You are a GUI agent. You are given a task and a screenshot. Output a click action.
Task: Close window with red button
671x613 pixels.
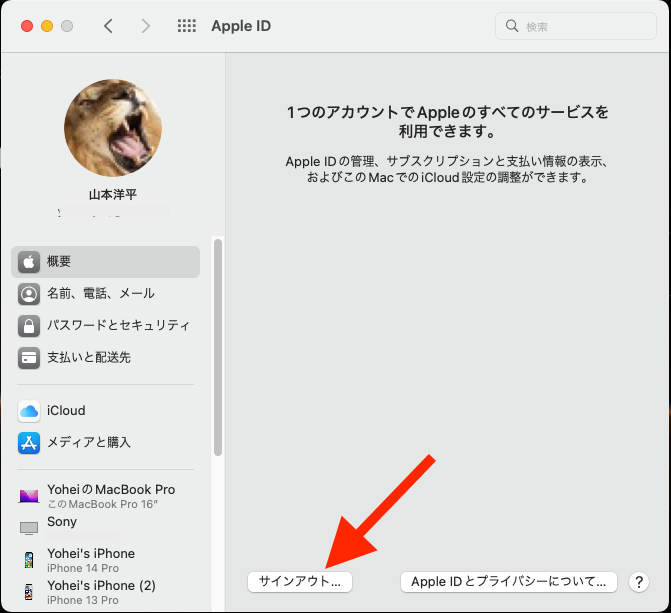(x=27, y=26)
